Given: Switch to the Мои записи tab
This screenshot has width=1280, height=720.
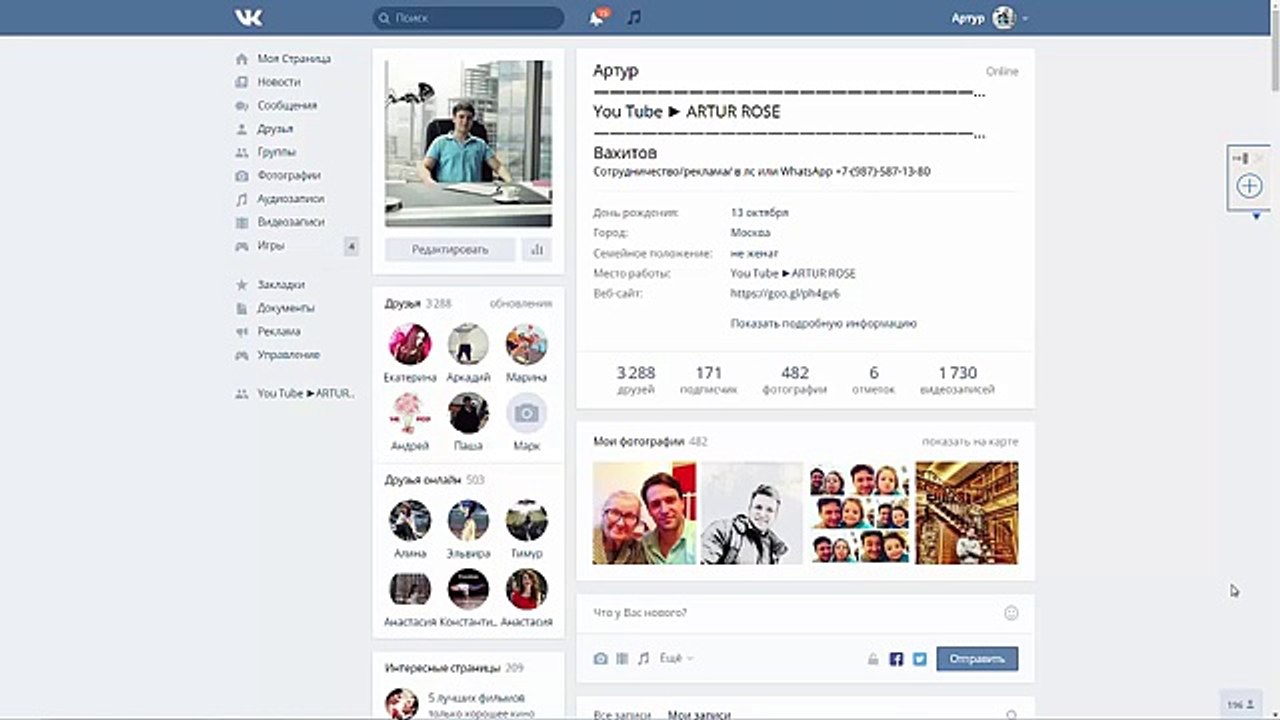Looking at the screenshot, I should click(699, 715).
